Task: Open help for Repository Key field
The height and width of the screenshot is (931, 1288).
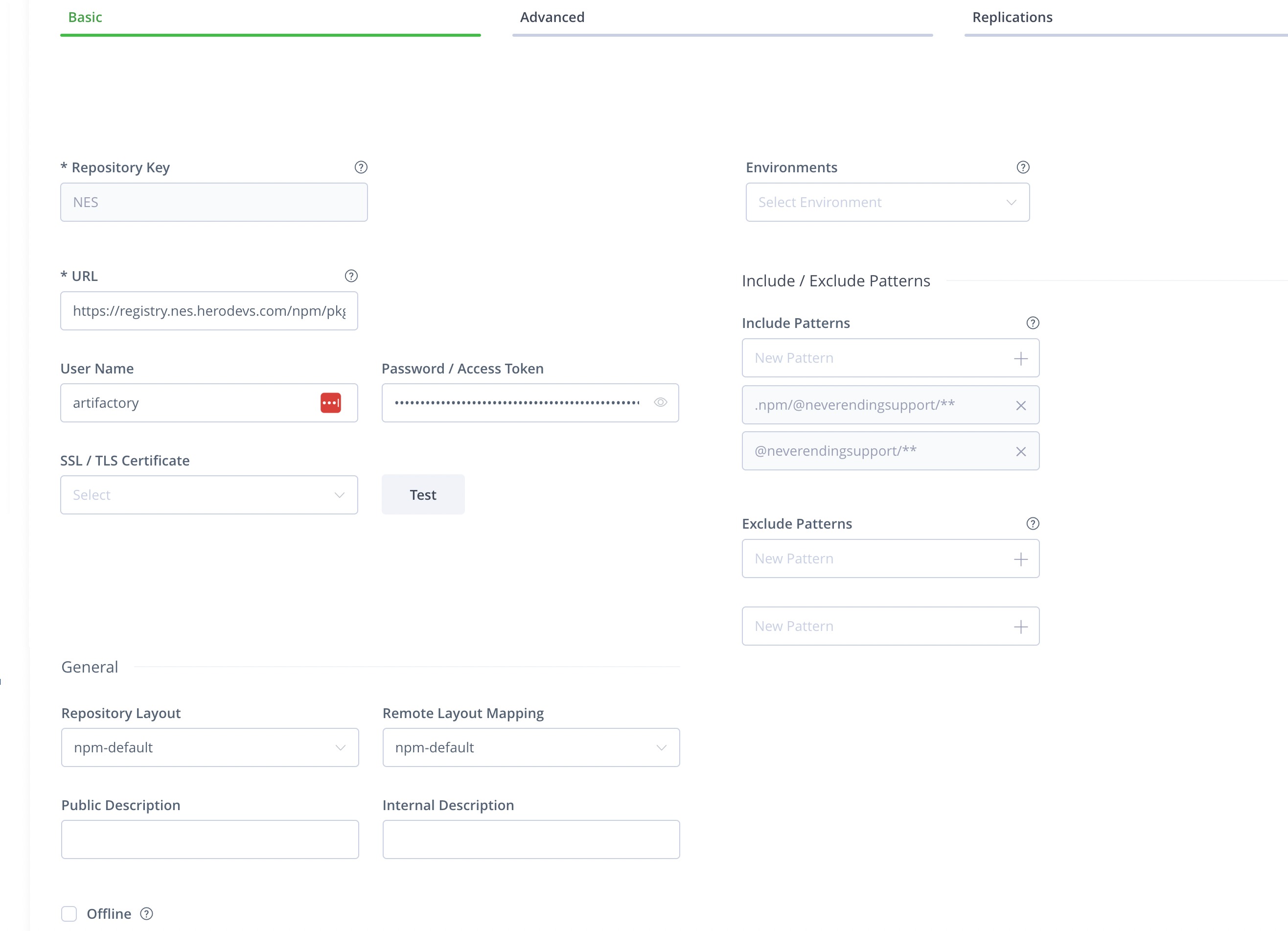Action: click(361, 167)
